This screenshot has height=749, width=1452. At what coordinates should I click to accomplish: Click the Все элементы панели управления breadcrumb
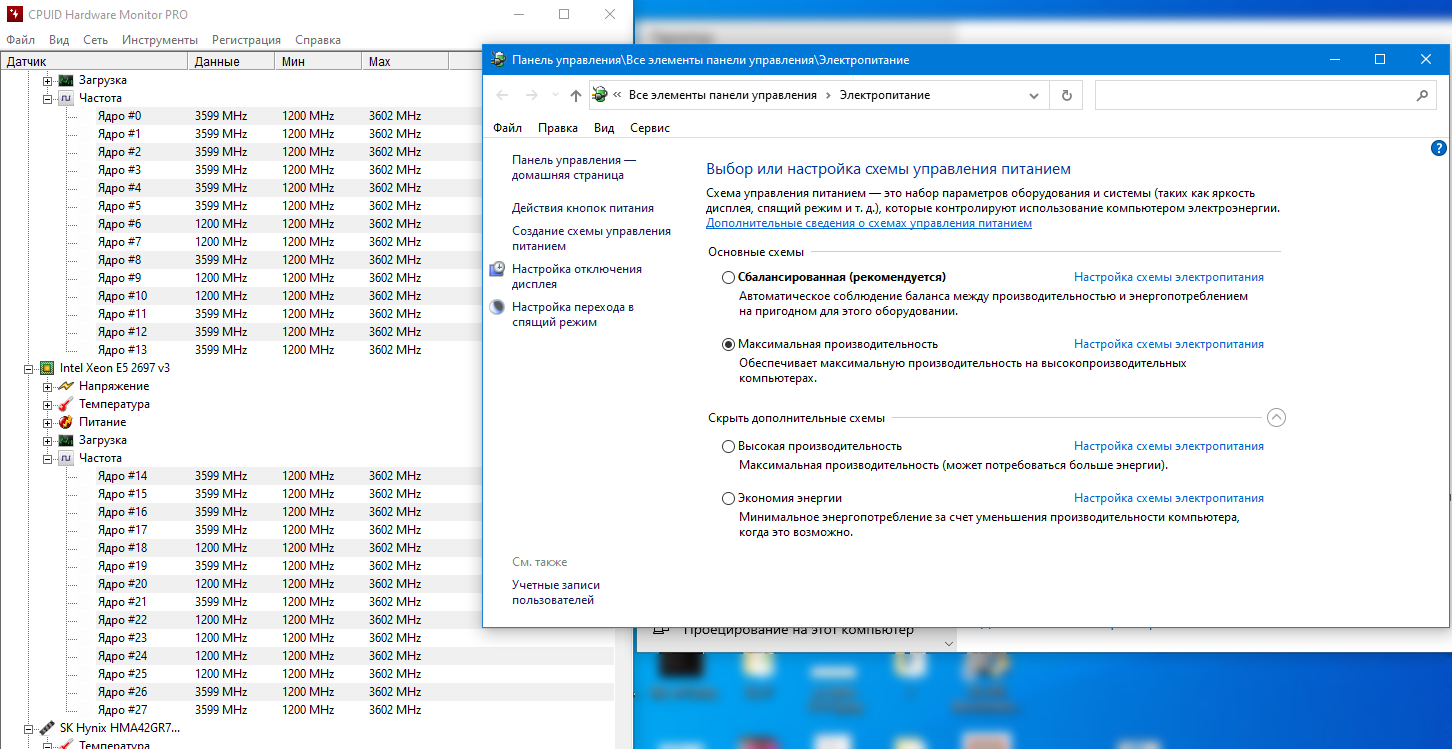click(723, 95)
